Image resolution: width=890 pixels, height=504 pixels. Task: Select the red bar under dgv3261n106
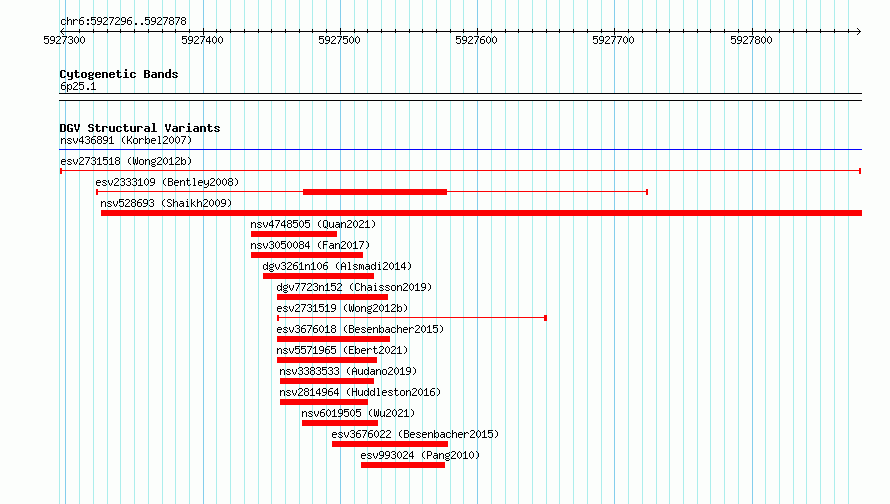click(x=318, y=276)
